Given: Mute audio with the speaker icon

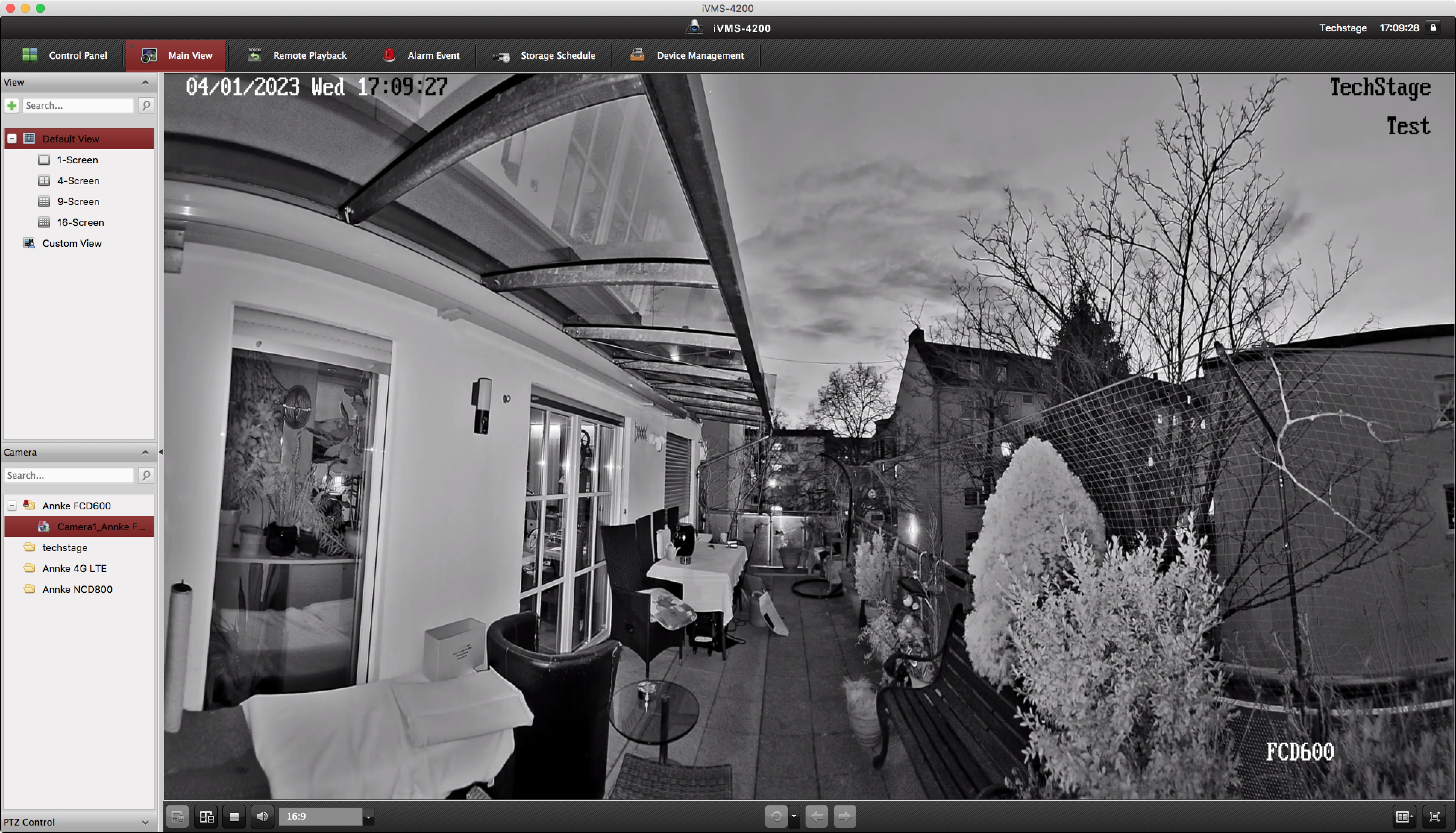Looking at the screenshot, I should click(263, 817).
